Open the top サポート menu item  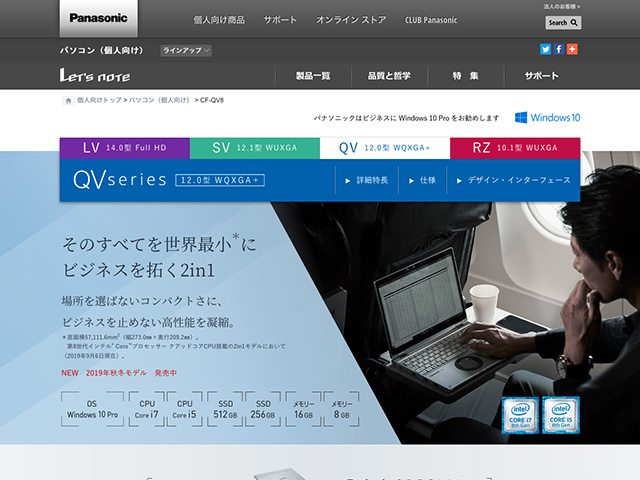(280, 20)
